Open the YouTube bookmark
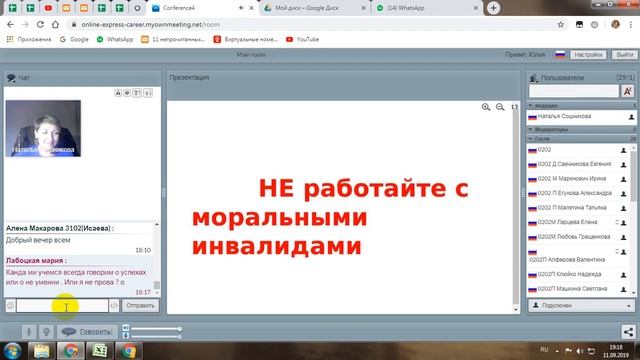The height and width of the screenshot is (360, 640). click(x=302, y=39)
